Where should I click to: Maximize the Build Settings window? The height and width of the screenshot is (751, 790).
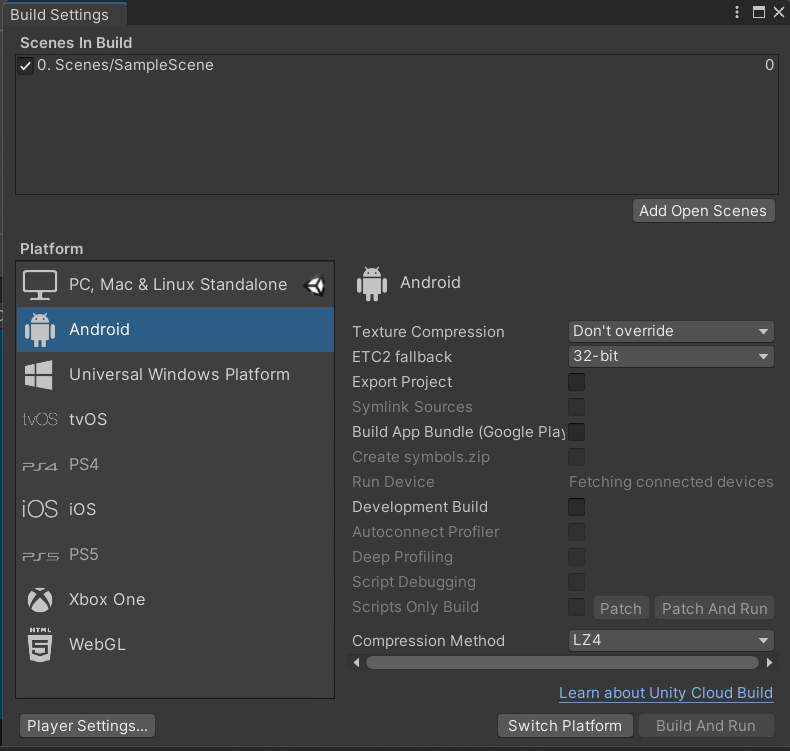coord(759,12)
